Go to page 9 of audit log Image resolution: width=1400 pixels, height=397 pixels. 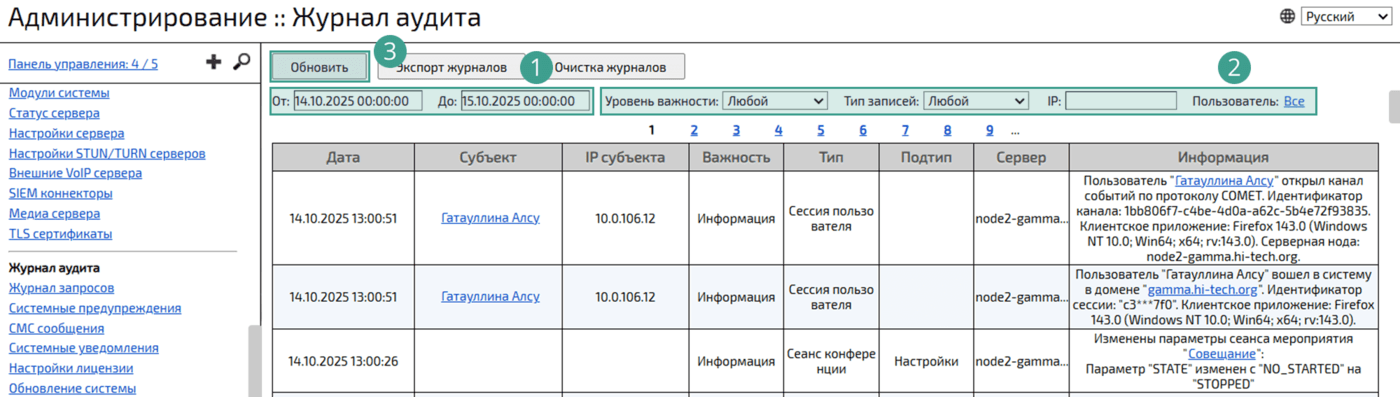[989, 130]
